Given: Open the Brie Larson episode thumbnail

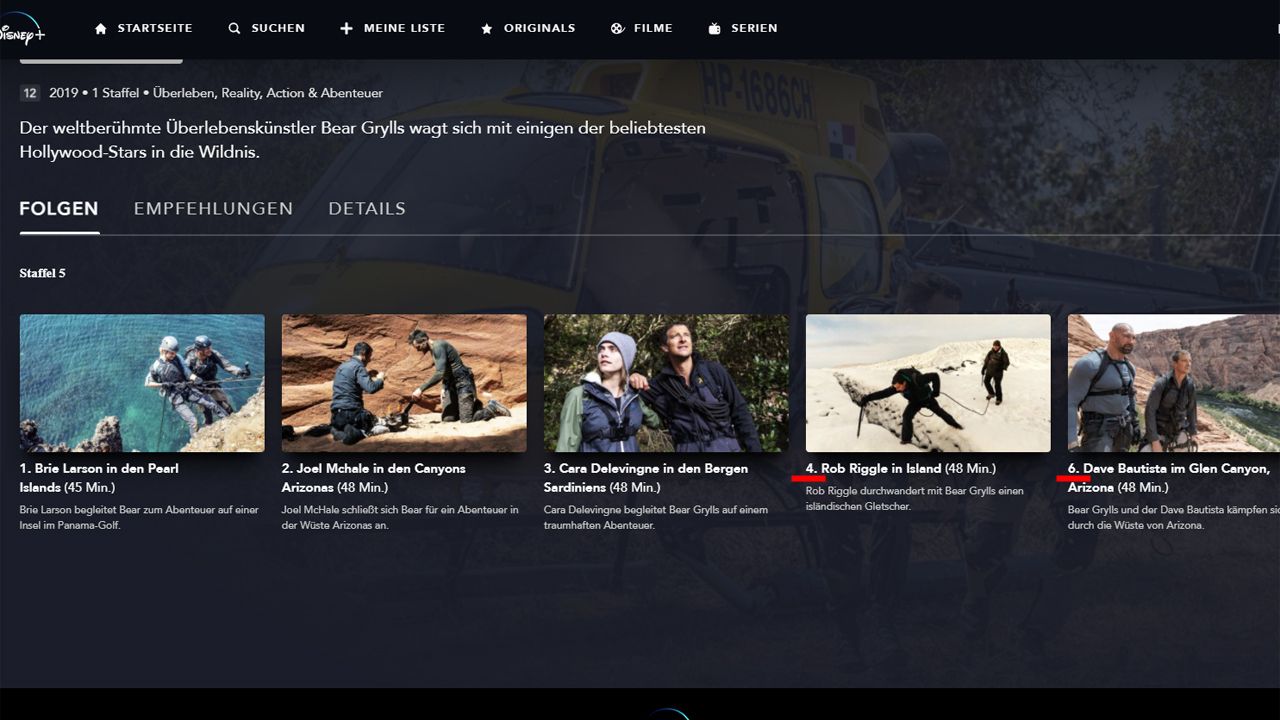Looking at the screenshot, I should 142,383.
